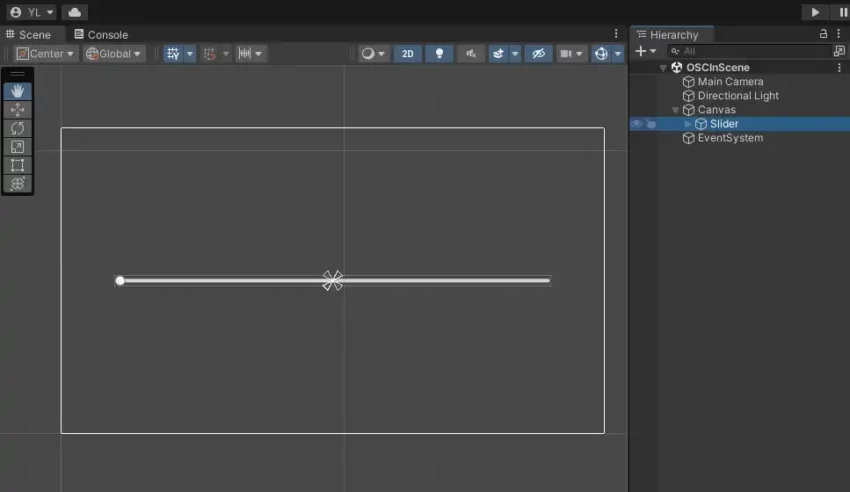Toggle scene lighting bulb
The image size is (850, 492).
[x=439, y=54]
